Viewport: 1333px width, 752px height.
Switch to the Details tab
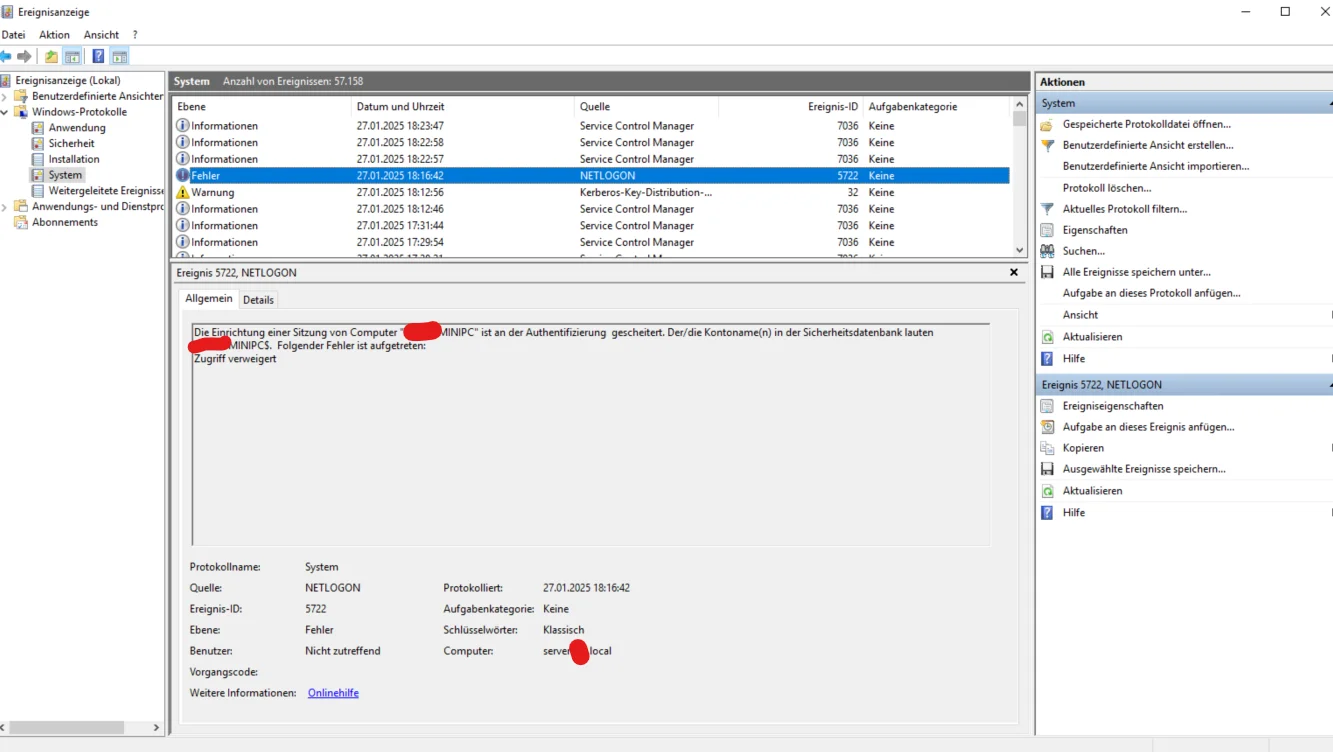click(x=258, y=300)
